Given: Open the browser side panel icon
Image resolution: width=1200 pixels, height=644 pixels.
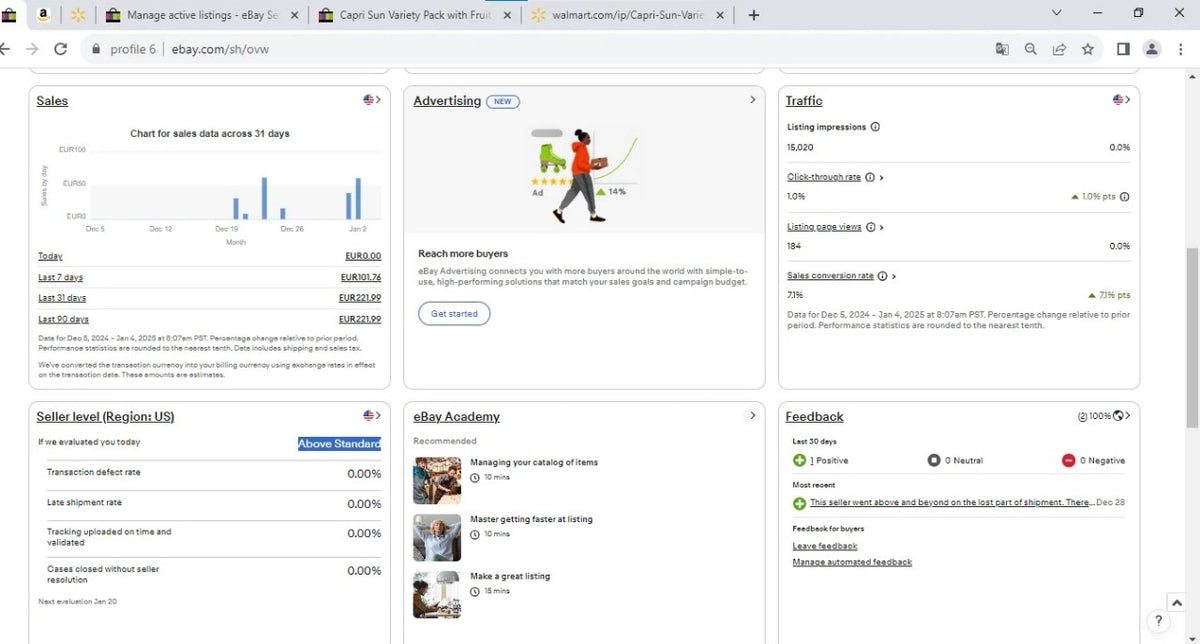Looking at the screenshot, I should [x=1123, y=49].
